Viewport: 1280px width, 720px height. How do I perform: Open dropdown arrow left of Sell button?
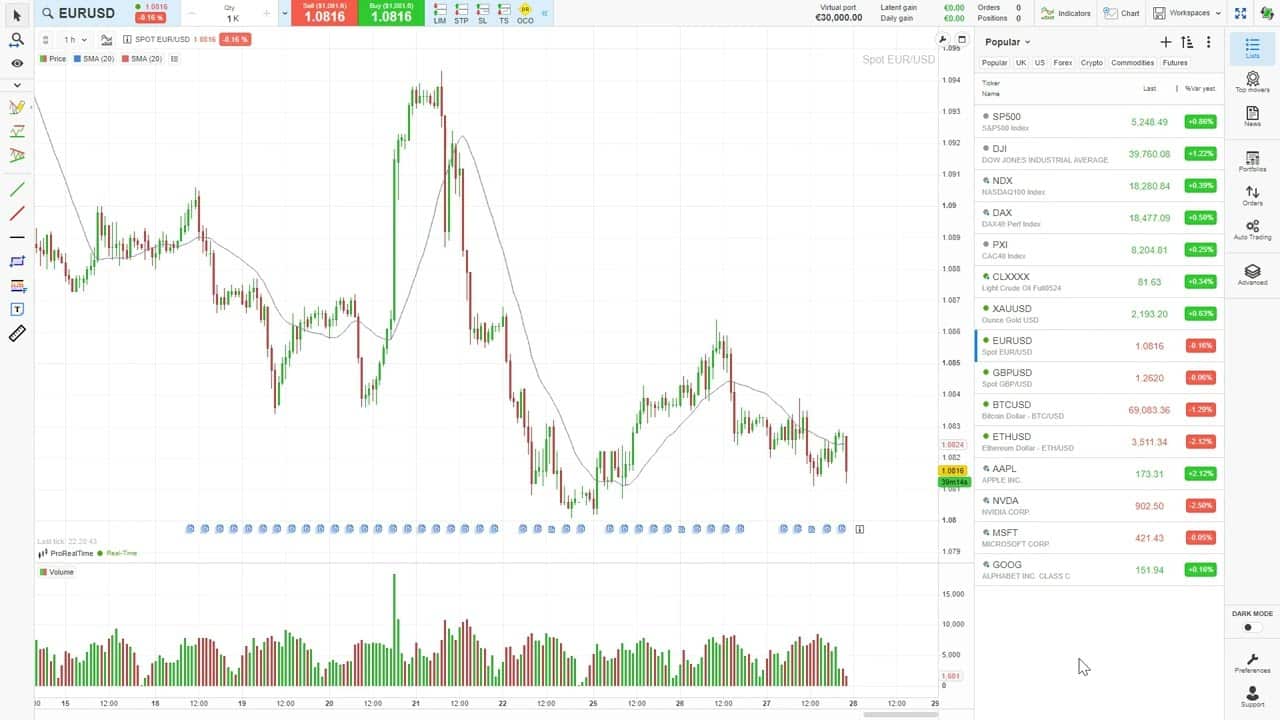click(x=285, y=13)
